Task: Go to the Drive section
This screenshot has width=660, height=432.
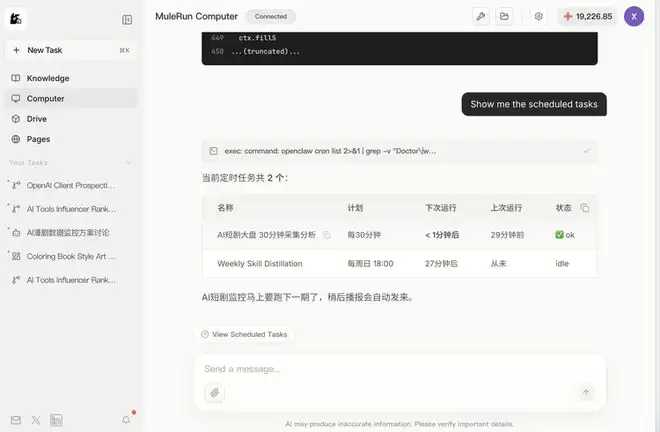Action: point(37,119)
